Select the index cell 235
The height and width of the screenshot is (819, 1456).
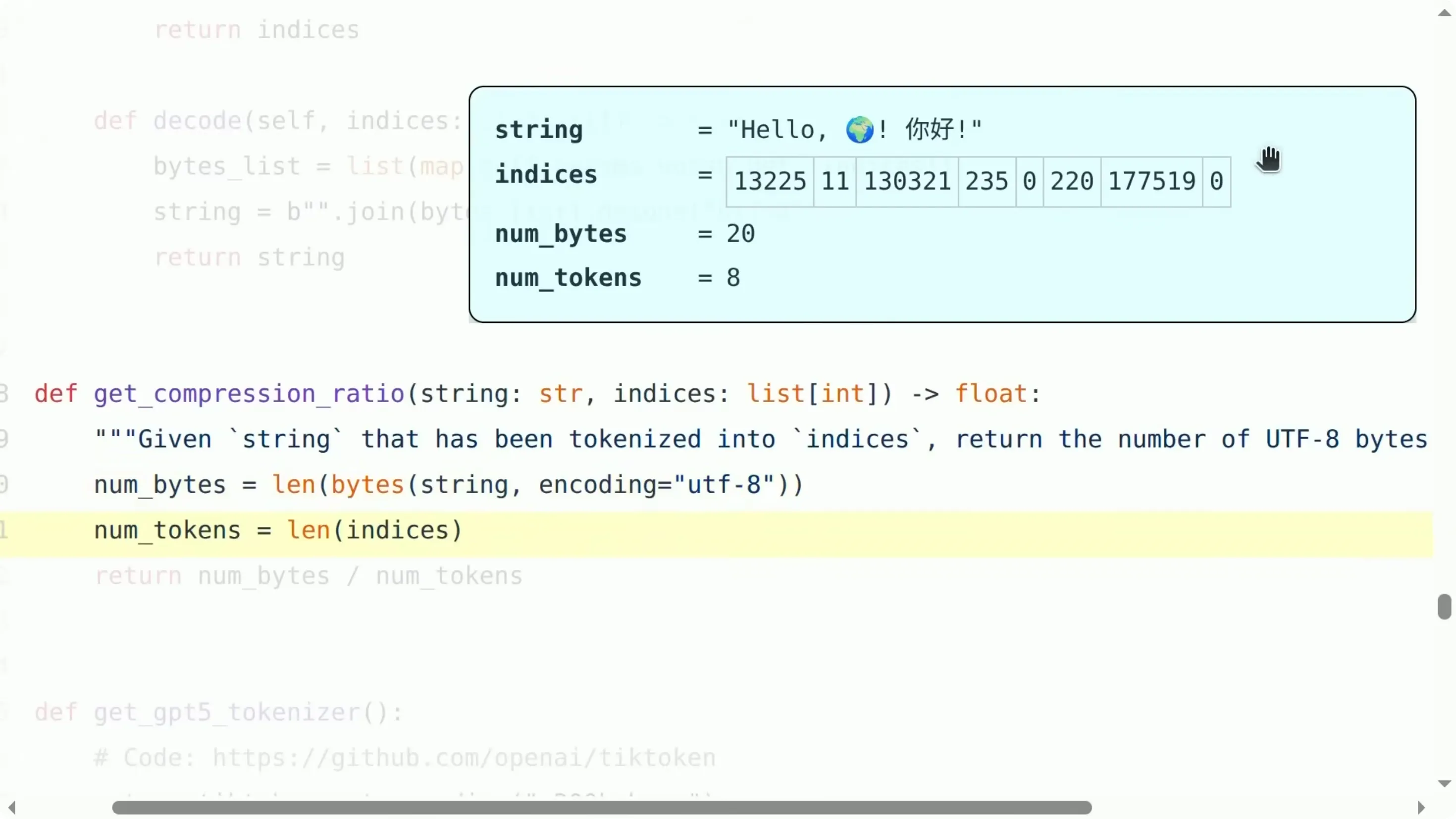987,181
